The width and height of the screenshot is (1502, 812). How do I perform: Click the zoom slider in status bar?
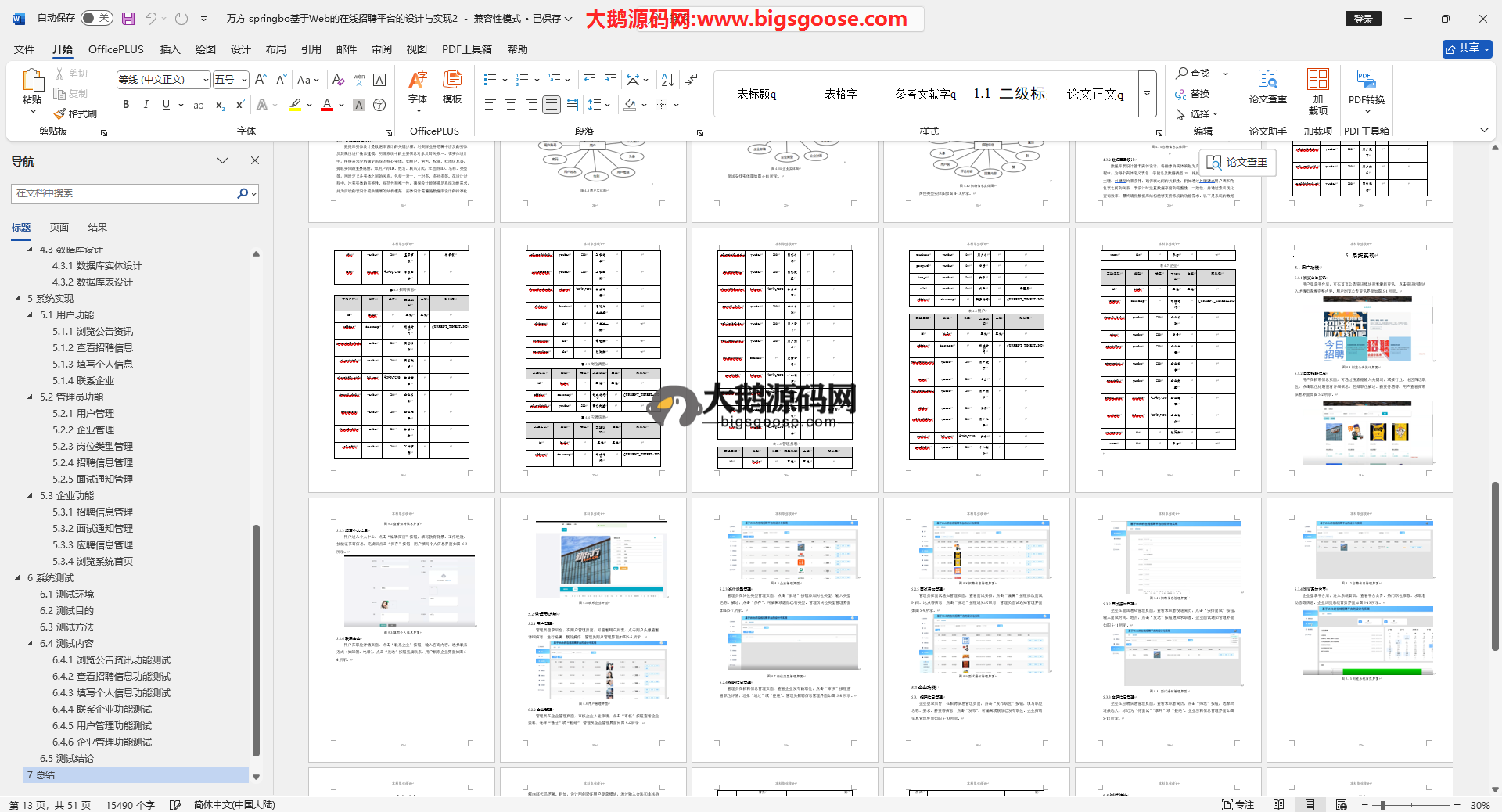tap(1382, 805)
